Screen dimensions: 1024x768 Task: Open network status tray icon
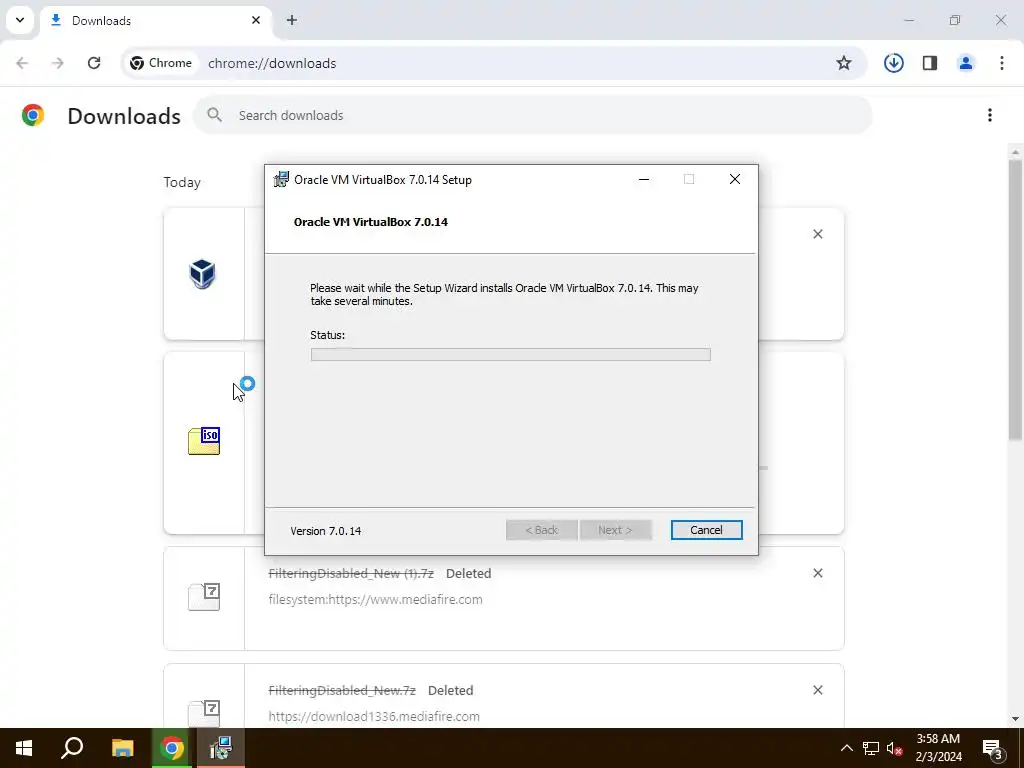tap(871, 748)
